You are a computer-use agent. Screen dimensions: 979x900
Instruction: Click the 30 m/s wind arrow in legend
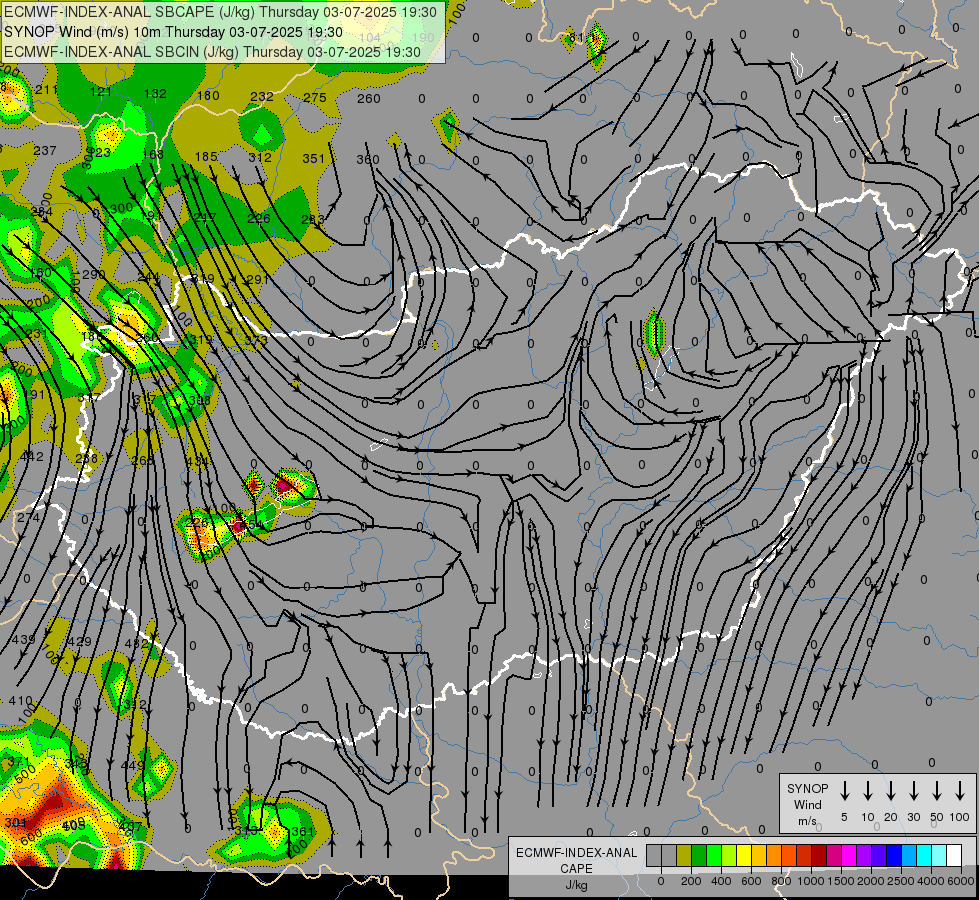click(914, 791)
